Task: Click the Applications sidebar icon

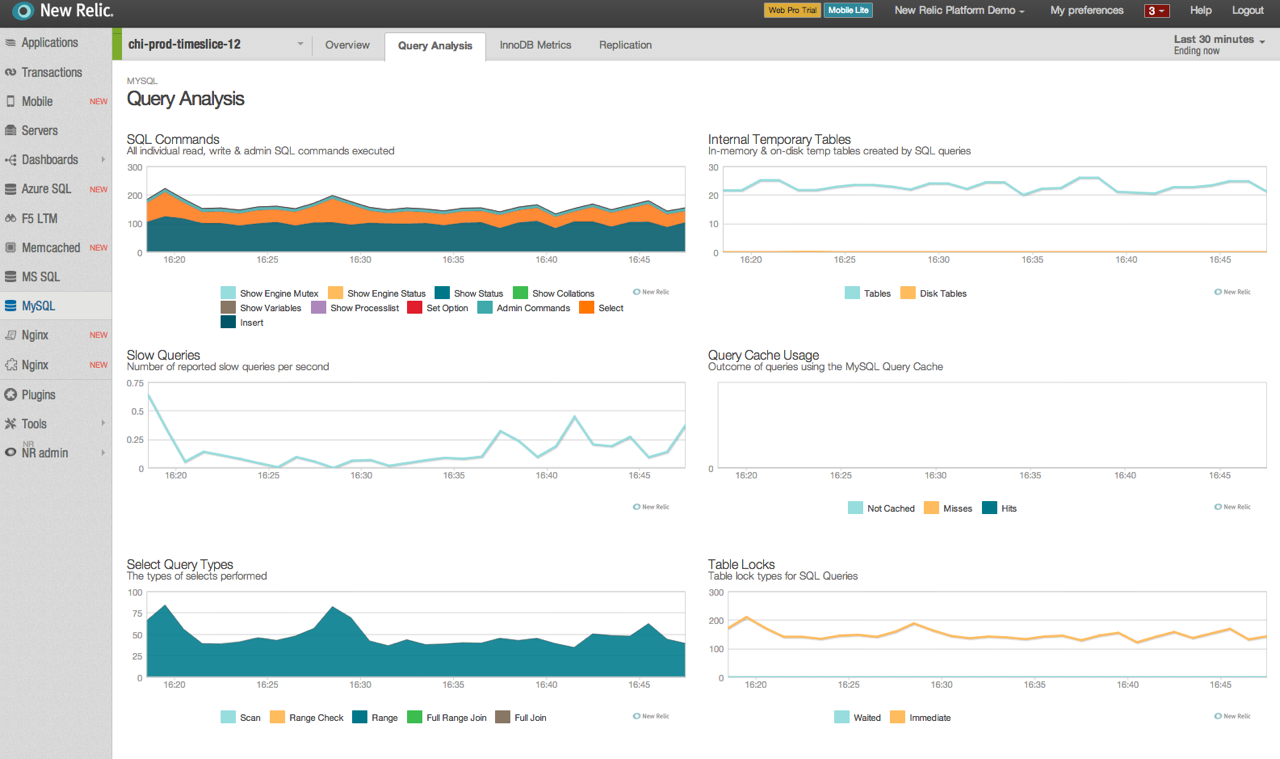Action: point(11,43)
